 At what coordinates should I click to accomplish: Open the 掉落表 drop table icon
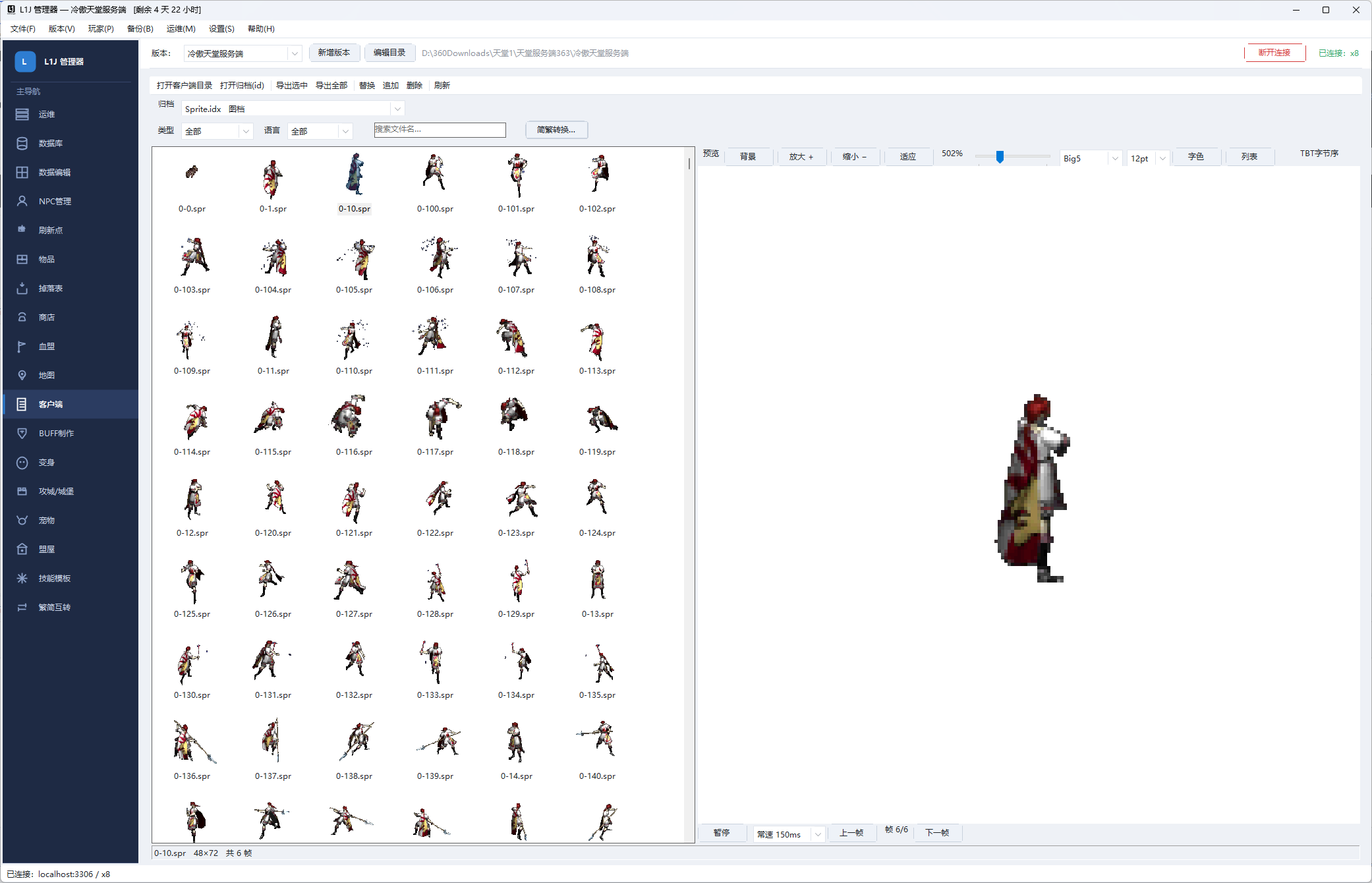click(22, 288)
